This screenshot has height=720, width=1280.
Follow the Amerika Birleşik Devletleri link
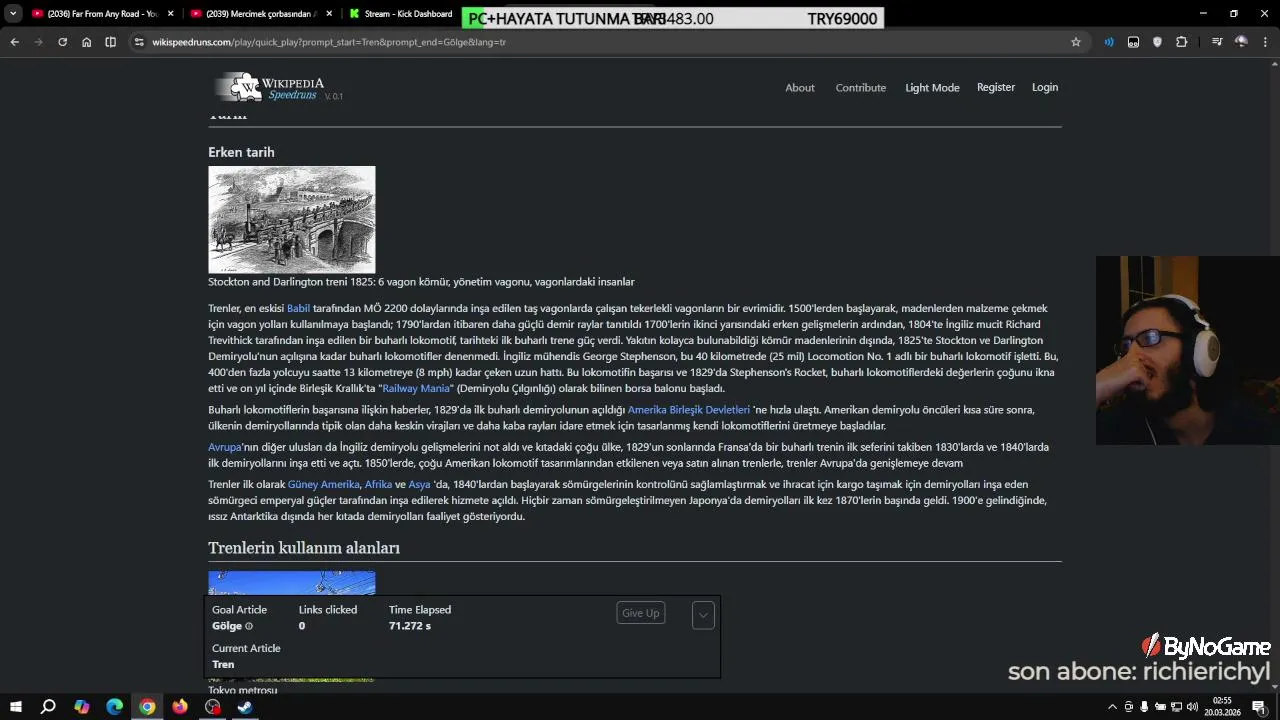coord(689,410)
